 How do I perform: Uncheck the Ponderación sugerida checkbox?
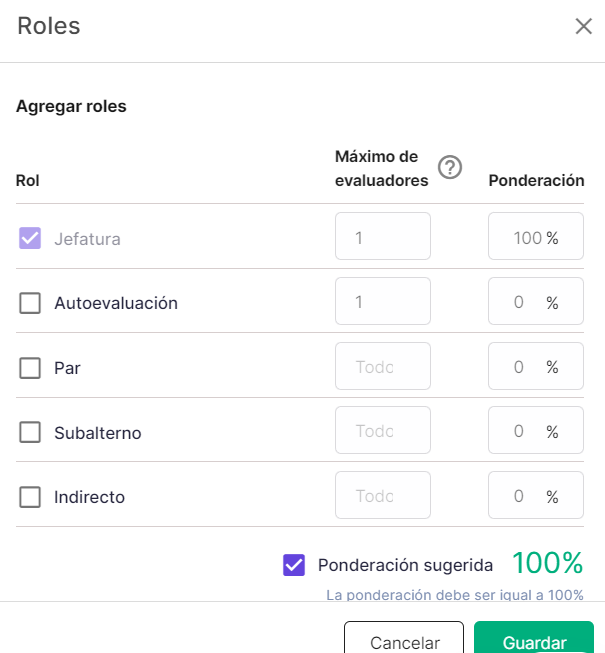pyautogui.click(x=294, y=565)
